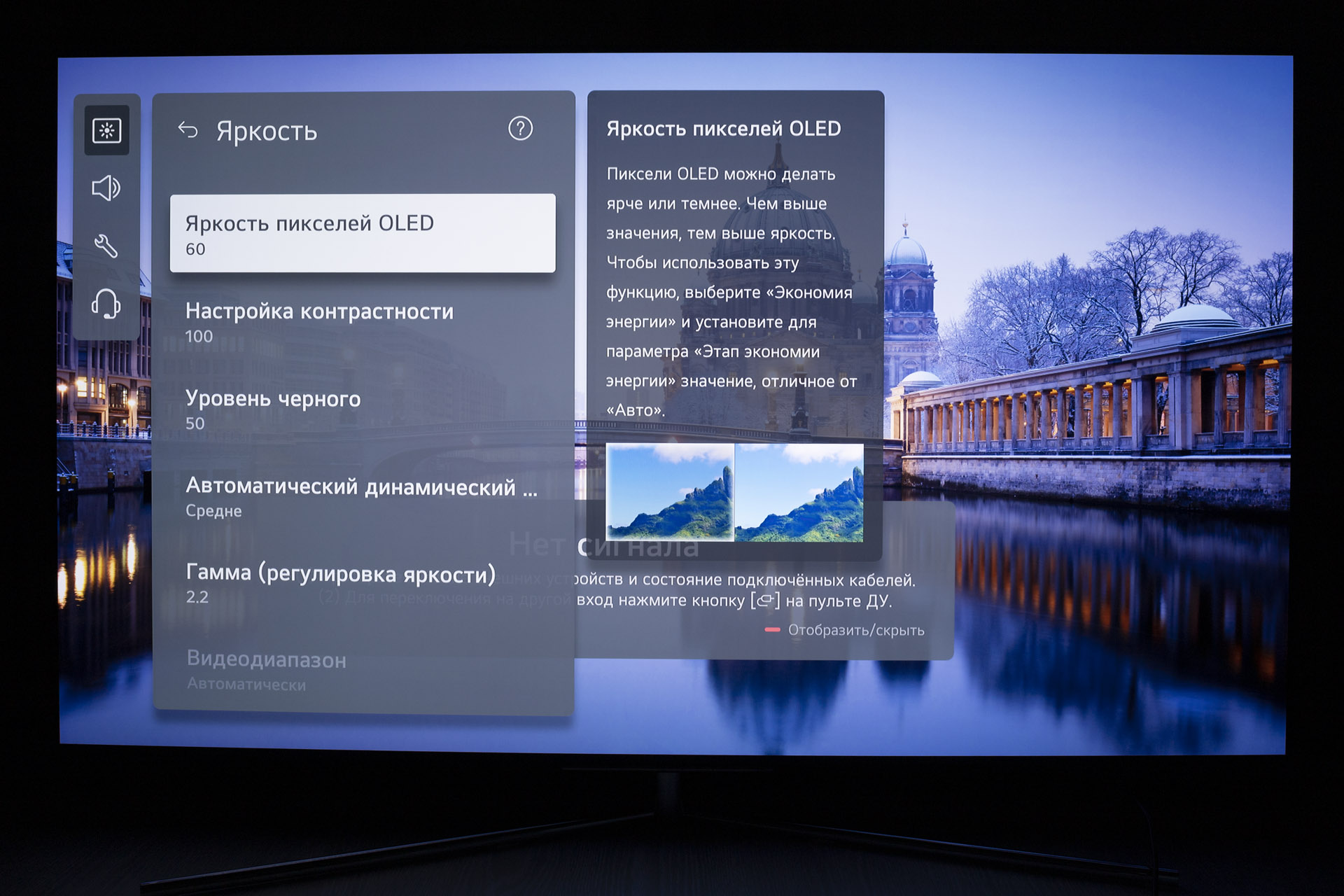The height and width of the screenshot is (896, 1344).
Task: Open the Picture settings sidebar icon
Action: pyautogui.click(x=106, y=130)
